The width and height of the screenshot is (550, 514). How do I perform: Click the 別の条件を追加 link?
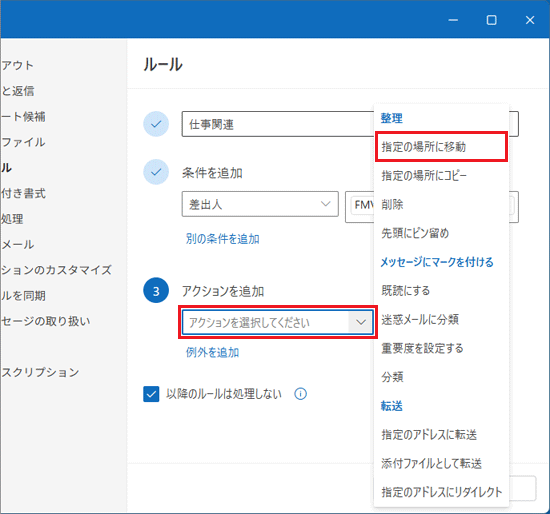click(222, 239)
